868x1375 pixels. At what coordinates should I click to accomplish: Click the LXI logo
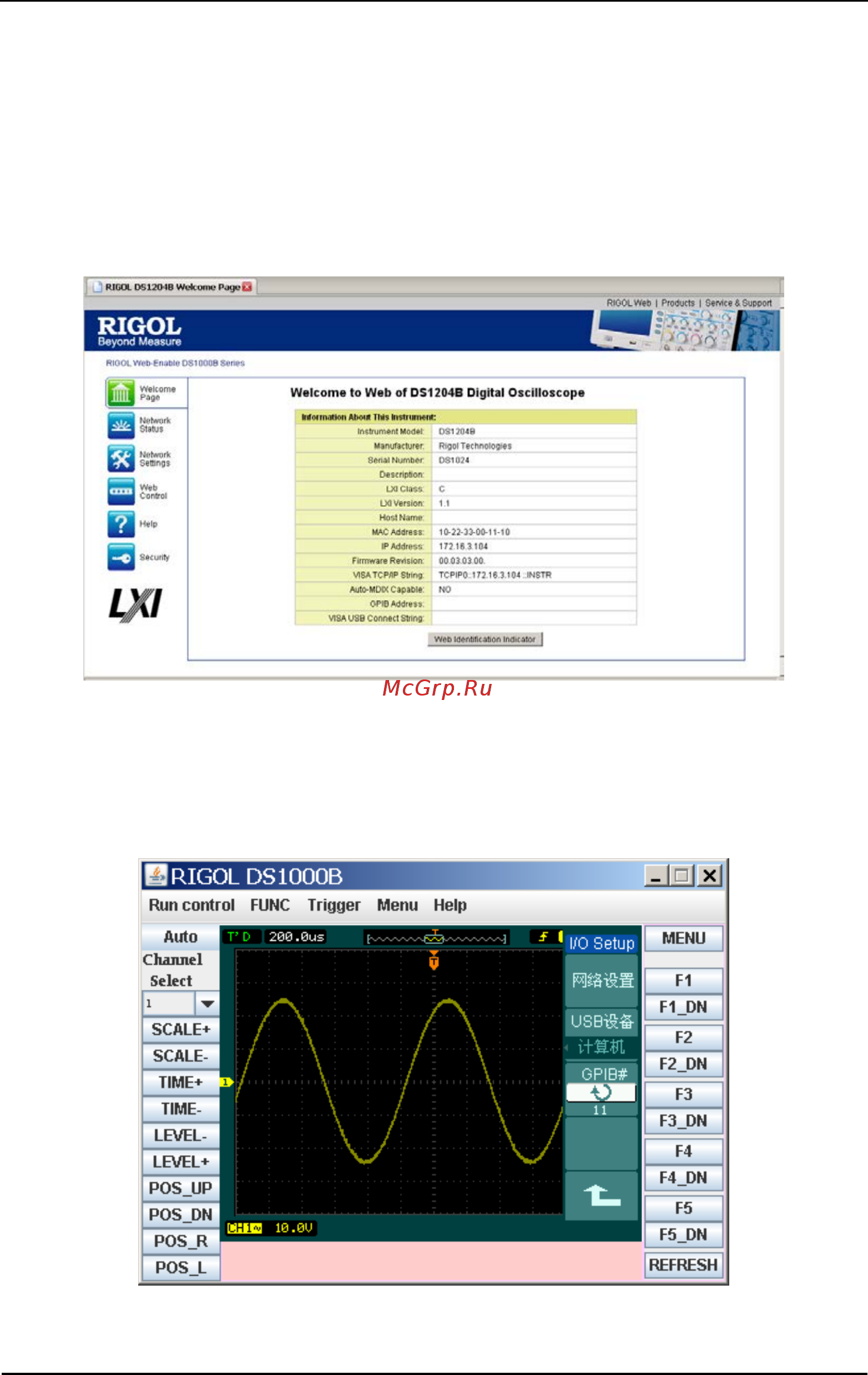pos(135,605)
